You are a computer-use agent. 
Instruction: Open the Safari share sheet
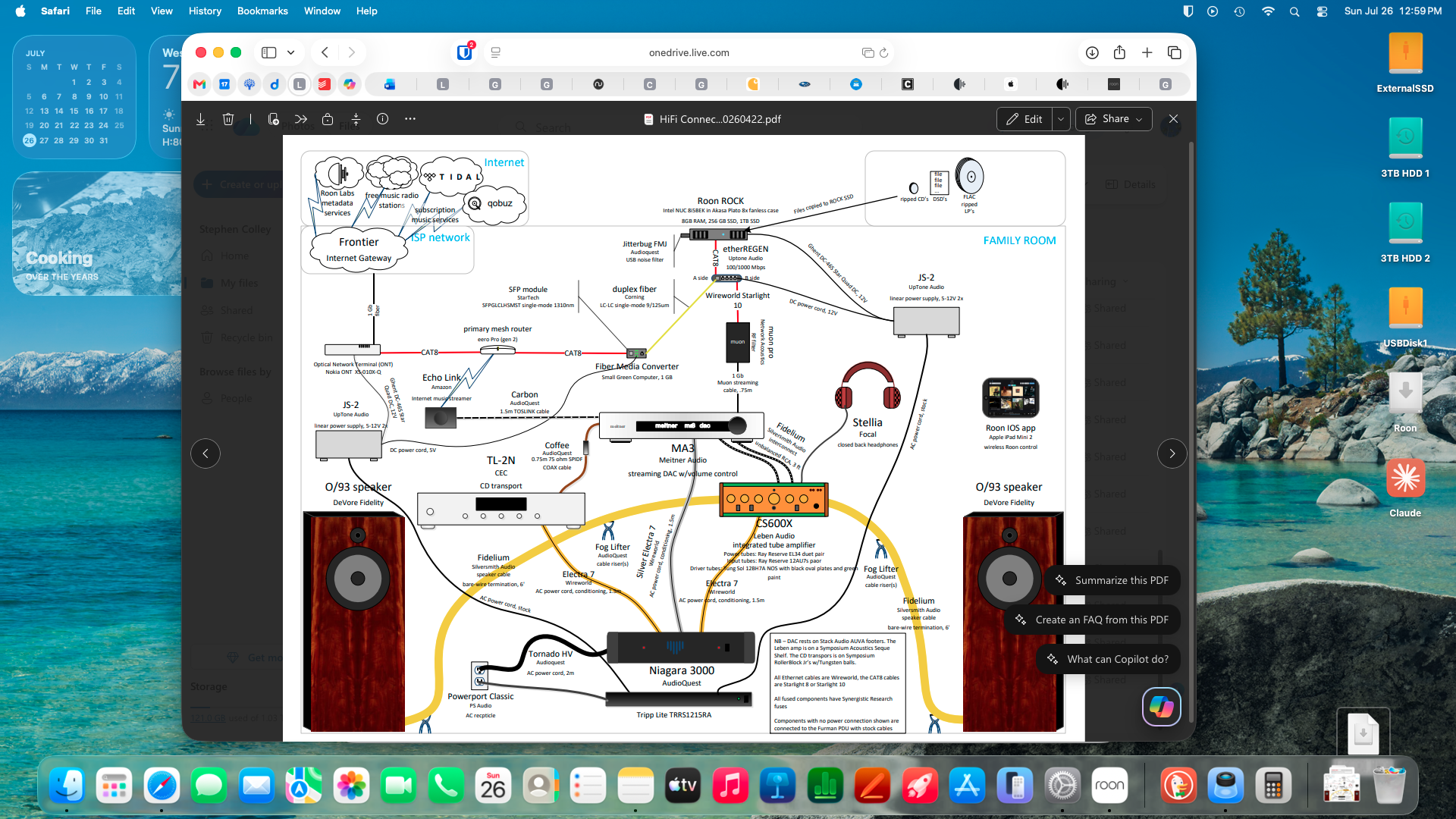1119,52
